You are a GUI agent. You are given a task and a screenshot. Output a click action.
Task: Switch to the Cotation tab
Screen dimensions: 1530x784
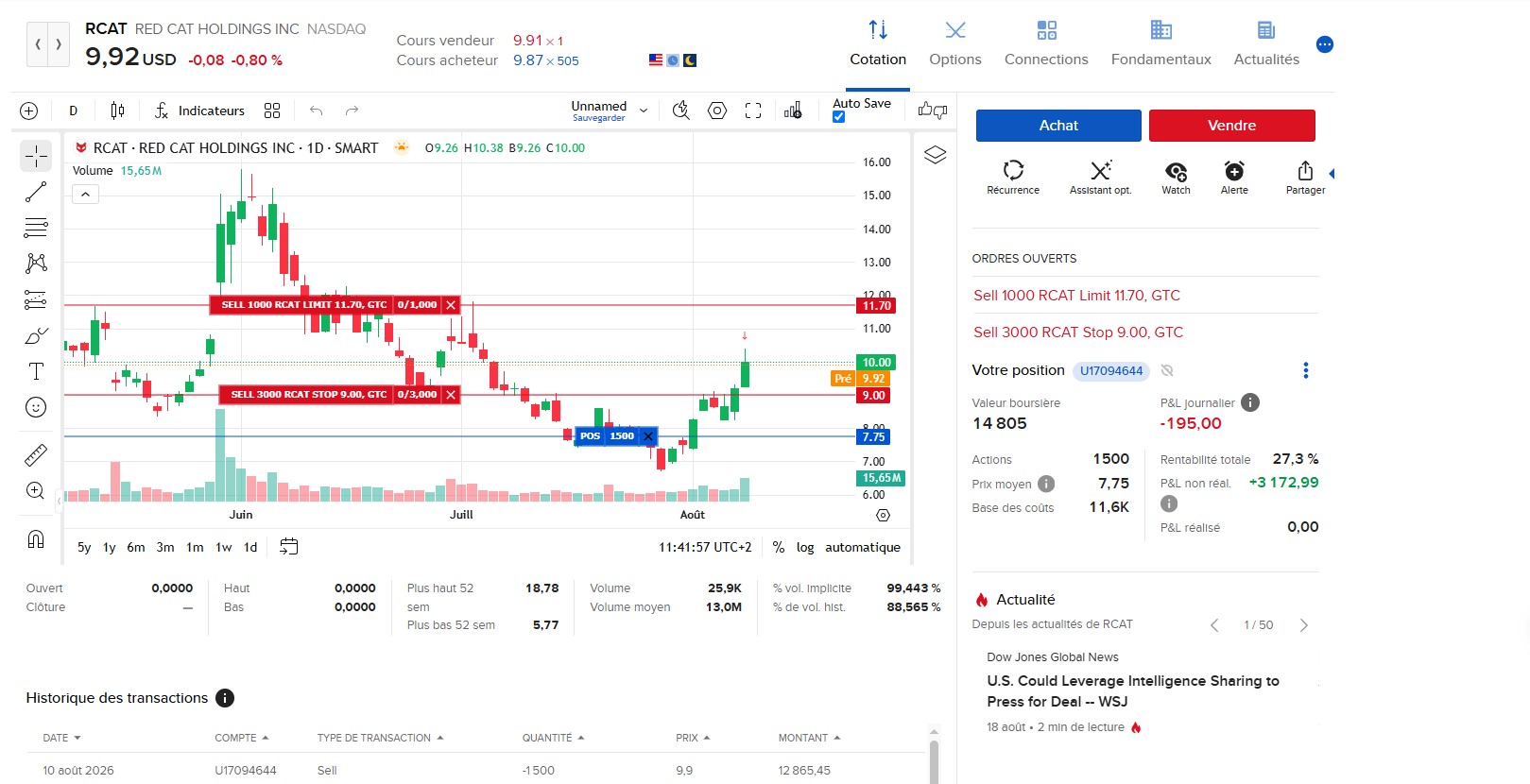pyautogui.click(x=878, y=44)
